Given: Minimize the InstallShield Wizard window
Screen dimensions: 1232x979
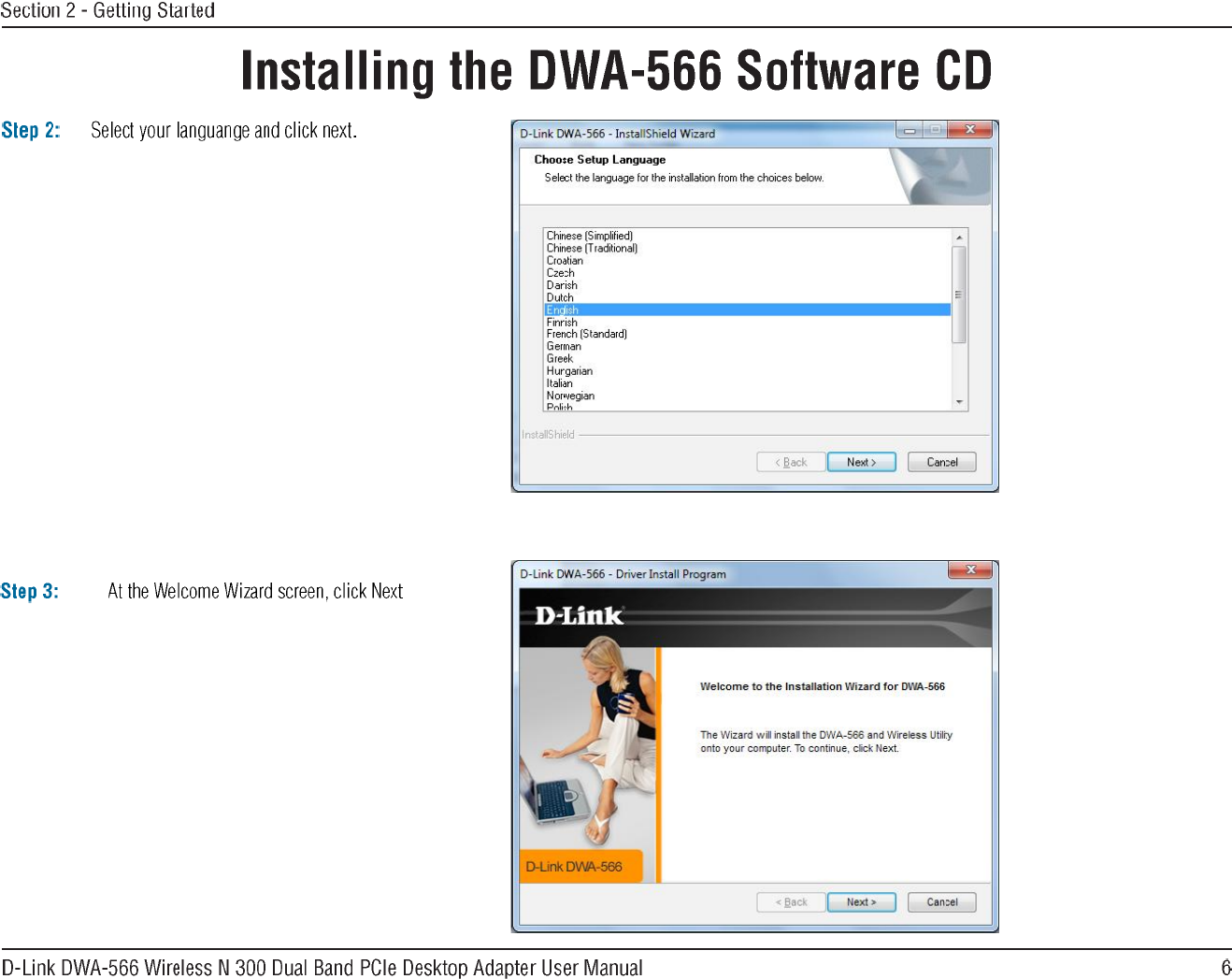Looking at the screenshot, I should pos(909,130).
